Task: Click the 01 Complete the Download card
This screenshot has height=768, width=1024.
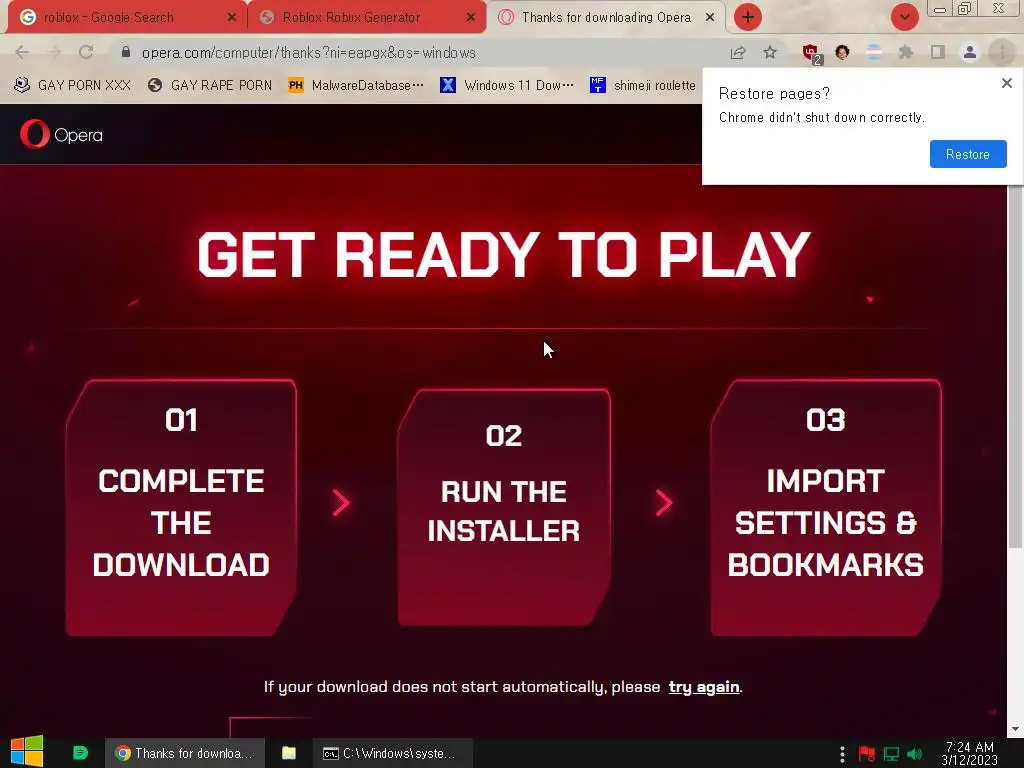Action: (182, 507)
